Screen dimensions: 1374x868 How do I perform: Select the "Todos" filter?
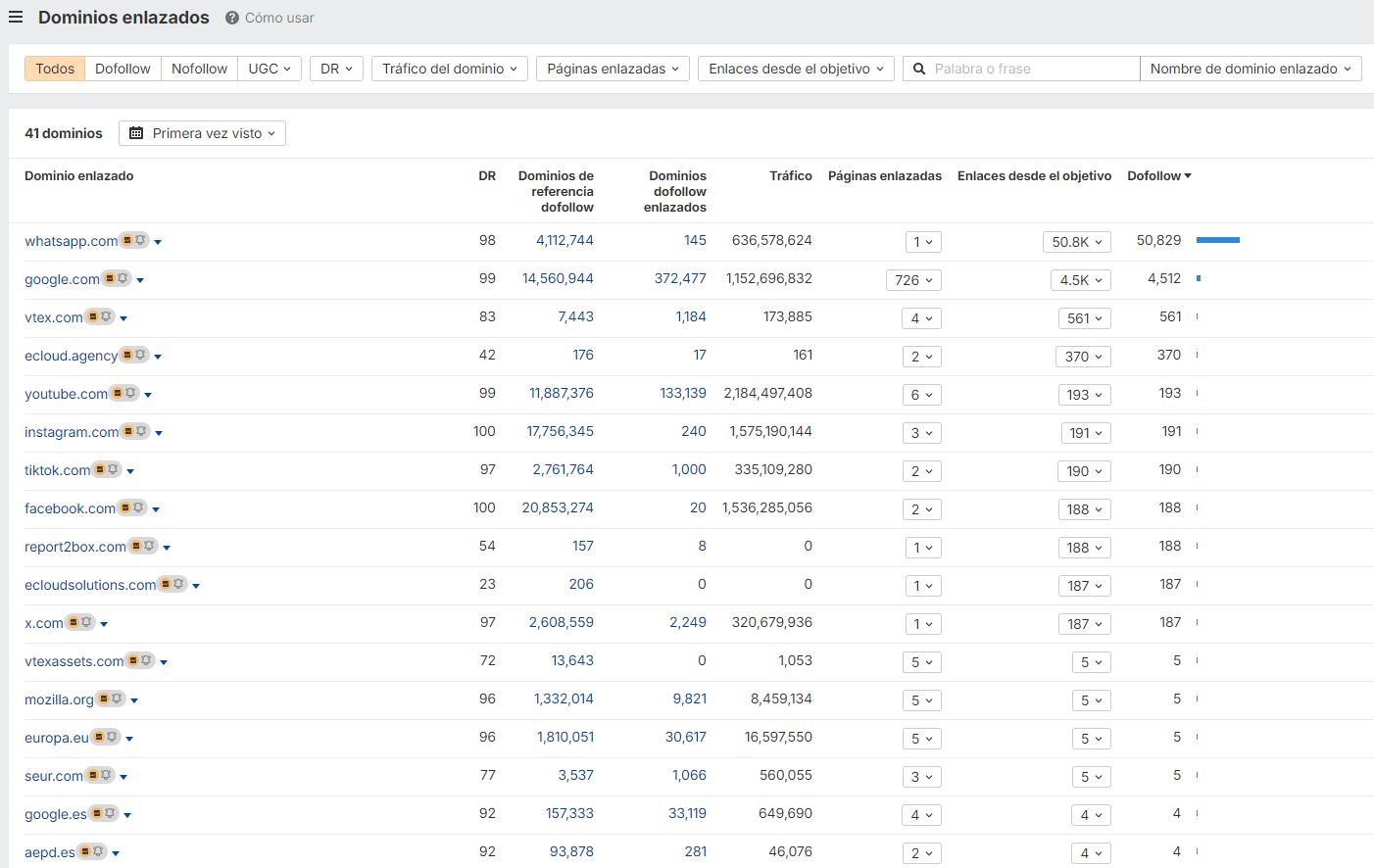54,69
